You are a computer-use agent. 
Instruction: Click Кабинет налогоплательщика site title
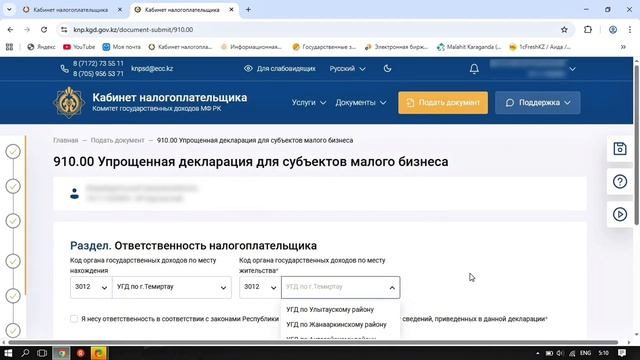coord(169,98)
